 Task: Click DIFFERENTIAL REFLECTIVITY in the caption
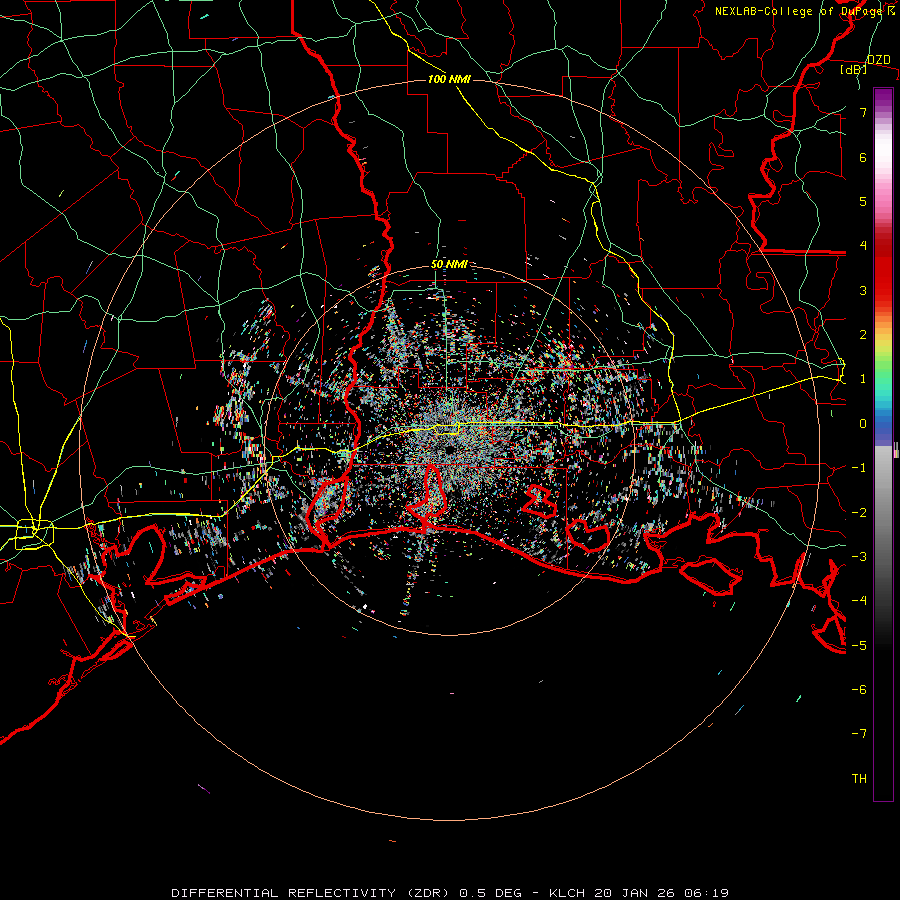pos(284,893)
